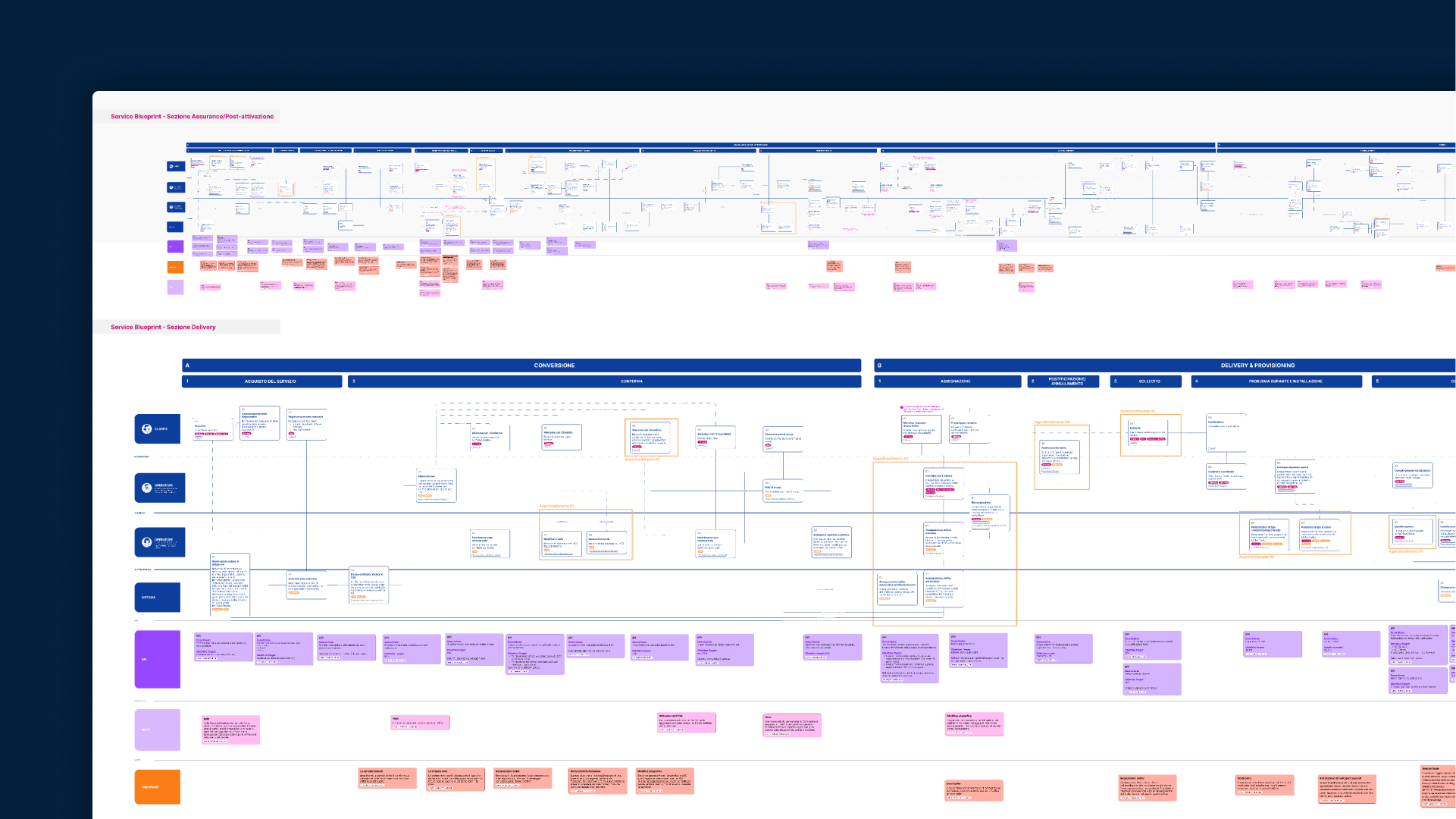Click the Posticipazione/Annullamento step bar
Viewport: 1456px width, 819px height.
(x=1066, y=381)
